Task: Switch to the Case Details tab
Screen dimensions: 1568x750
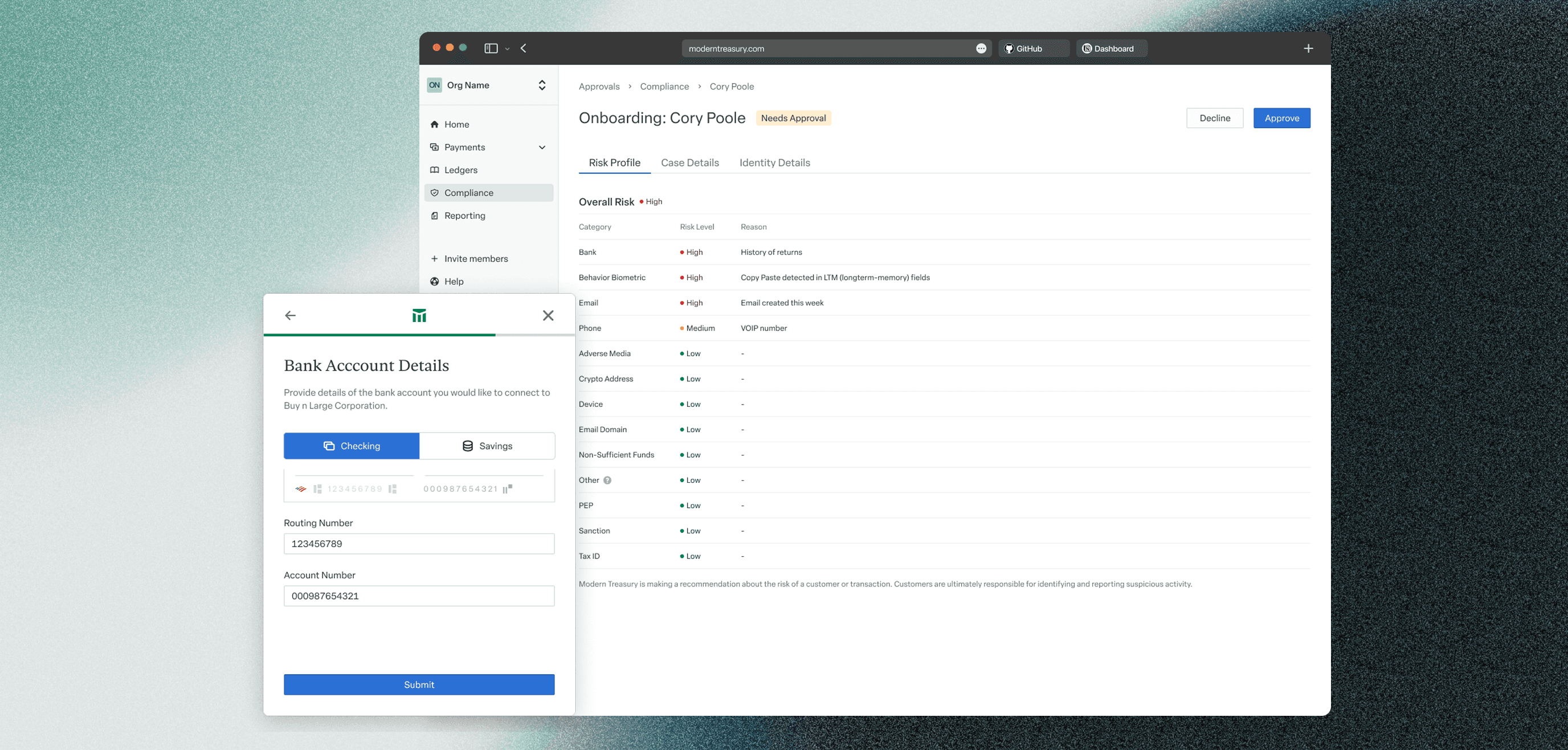Action: click(689, 162)
